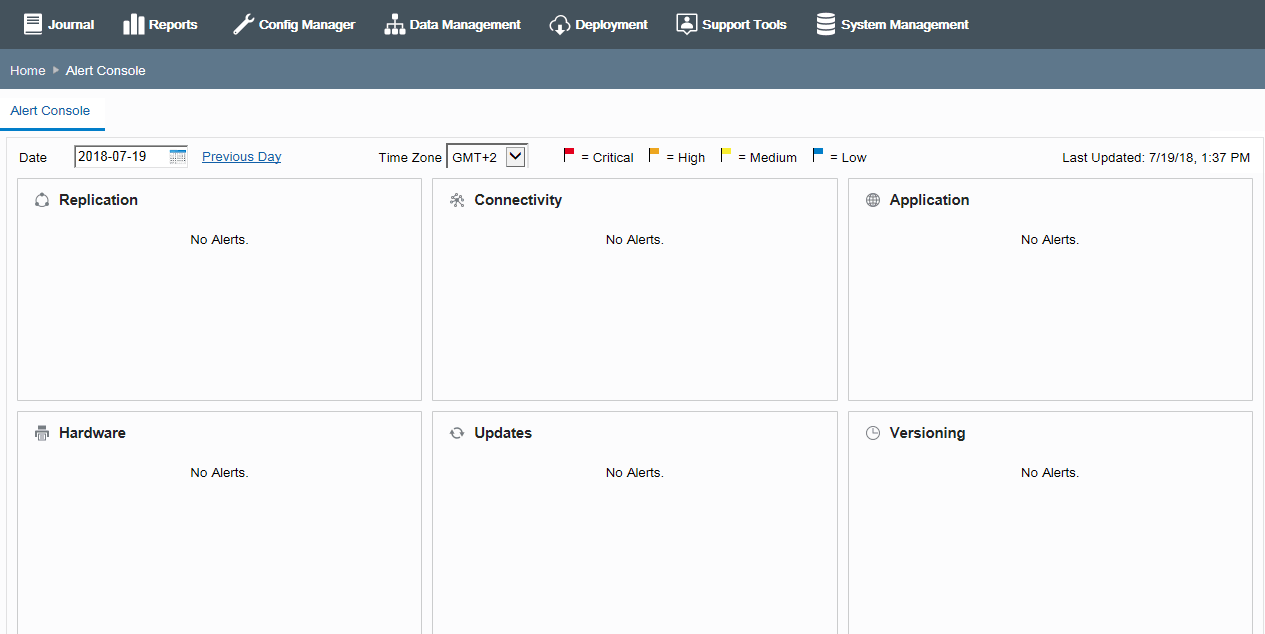The width and height of the screenshot is (1265, 634).
Task: Click the Deployment cloud icon
Action: pos(560,24)
